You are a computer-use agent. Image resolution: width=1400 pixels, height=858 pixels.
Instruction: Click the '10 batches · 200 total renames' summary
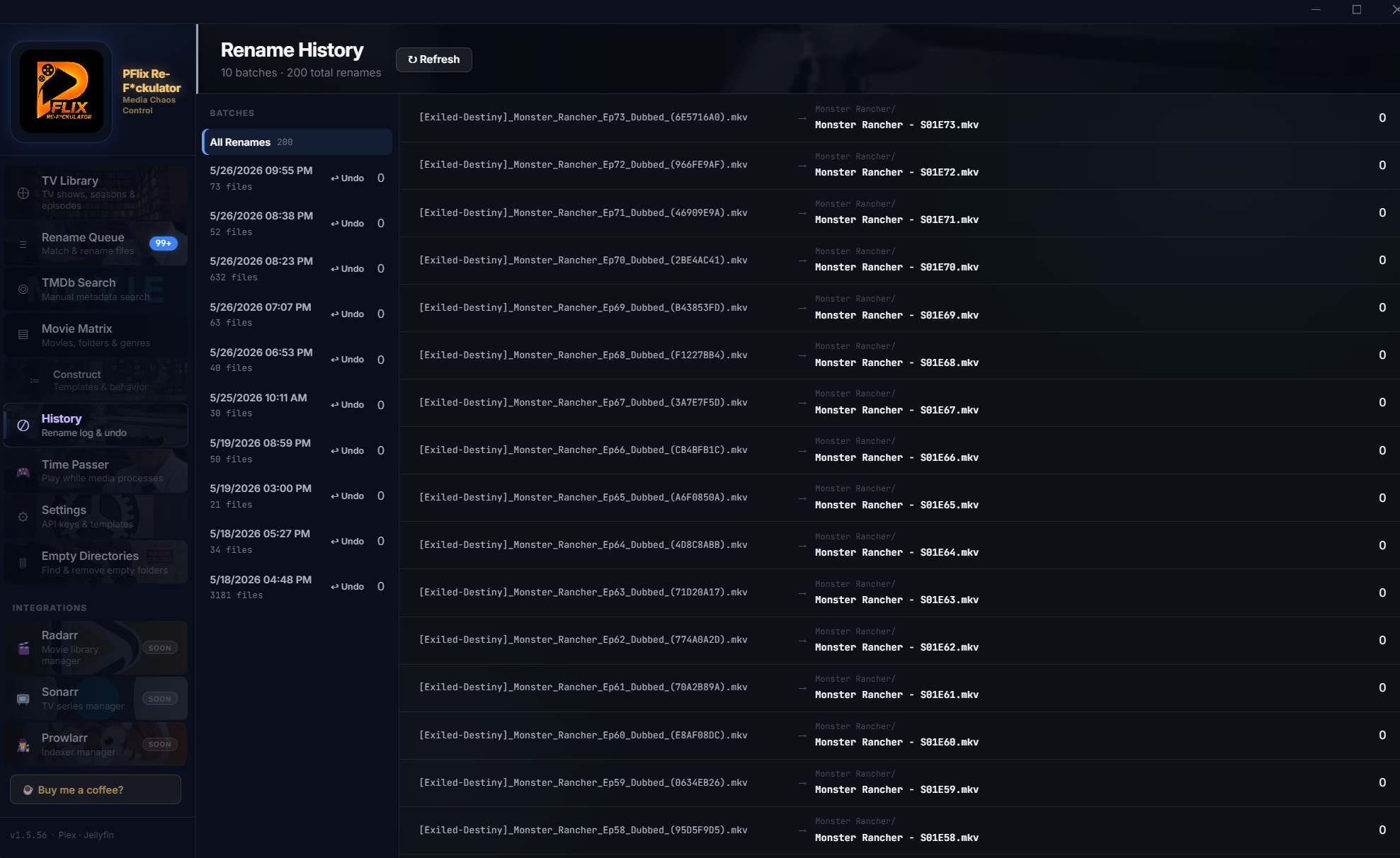(x=301, y=73)
